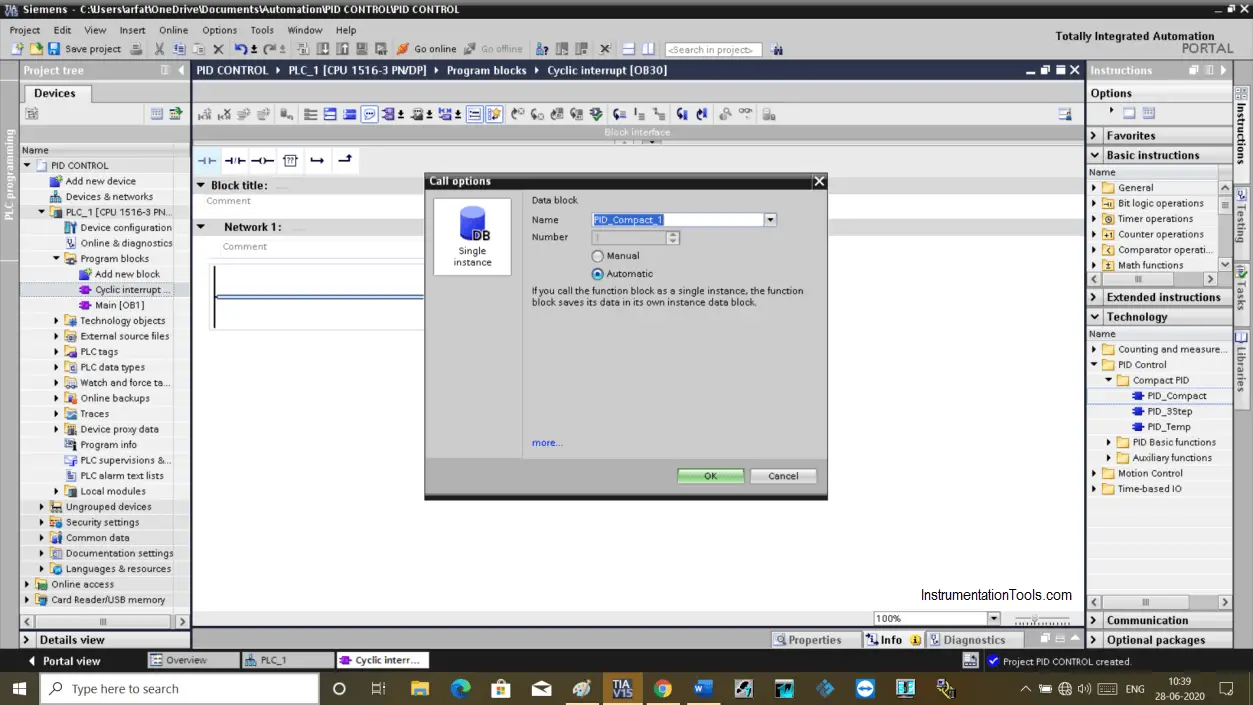
Task: Open the Info tab
Action: tap(892, 640)
